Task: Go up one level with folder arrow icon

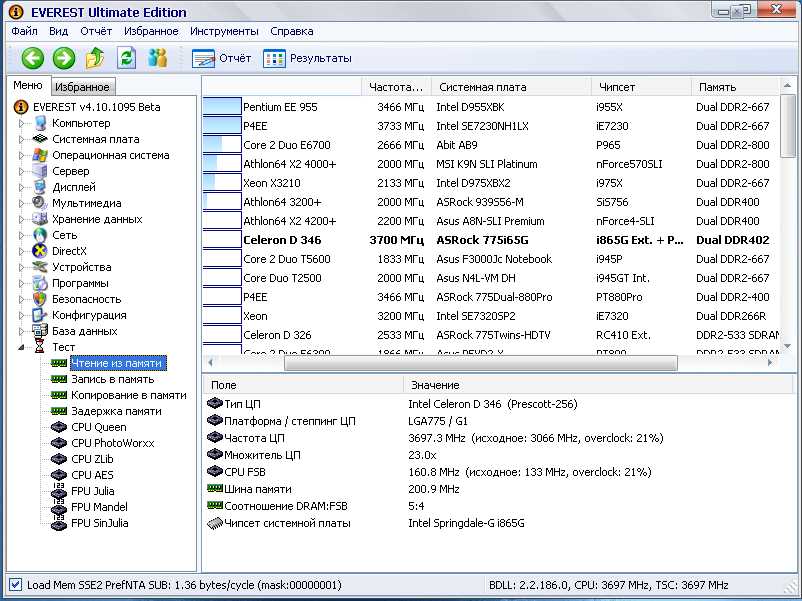Action: [95, 58]
